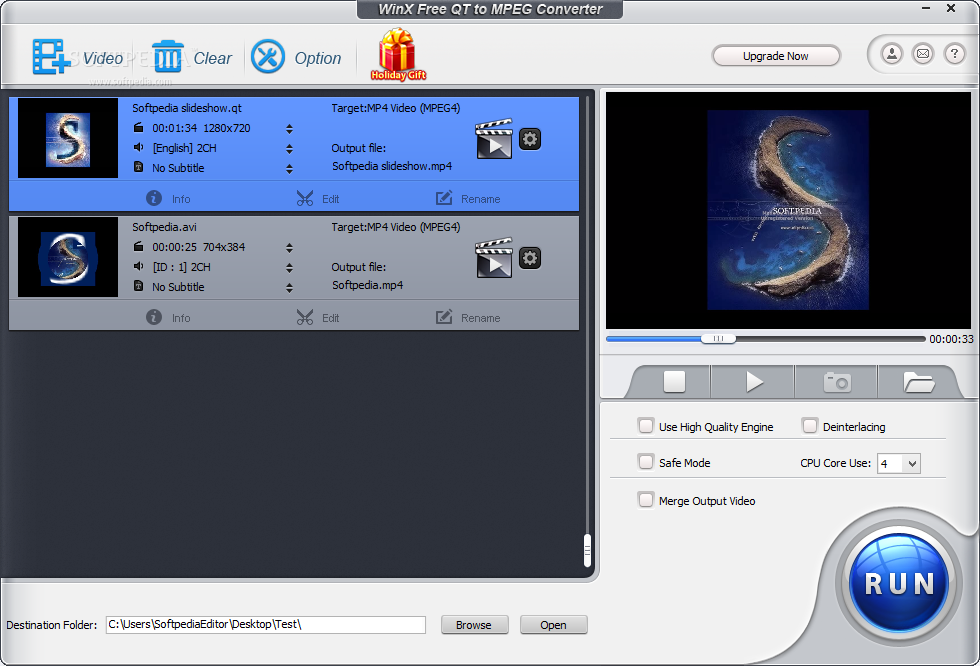Click output file name Softpedia slideshow.mp4
Viewport: 980px width, 666px height.
pos(392,166)
